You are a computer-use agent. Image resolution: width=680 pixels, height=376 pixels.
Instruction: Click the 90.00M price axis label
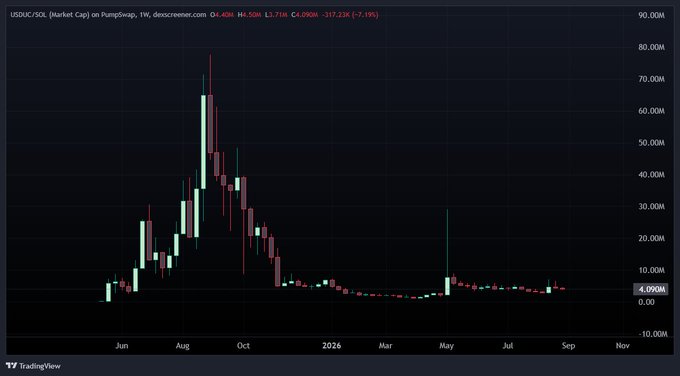pos(651,15)
